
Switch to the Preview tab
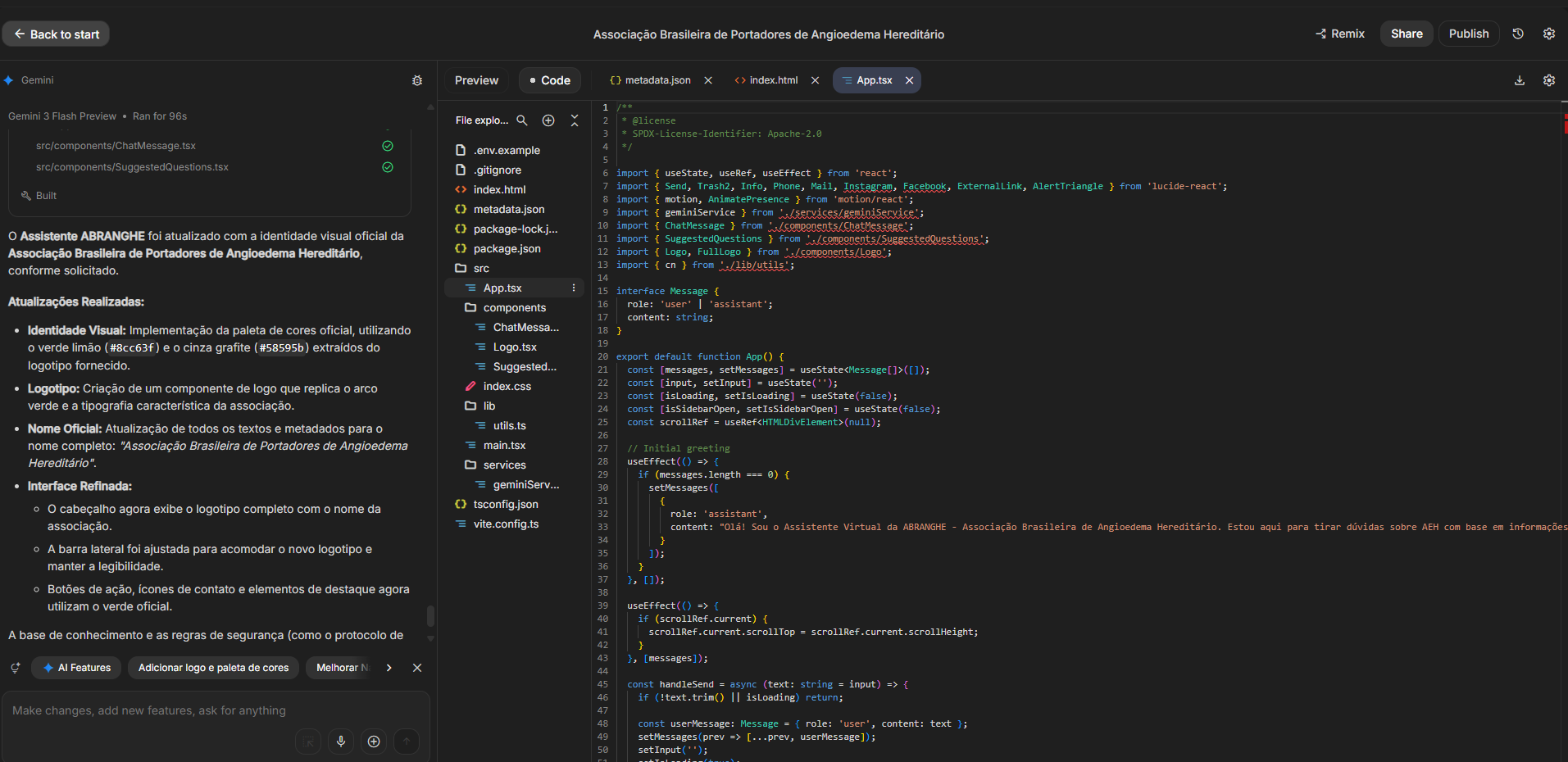(x=475, y=79)
